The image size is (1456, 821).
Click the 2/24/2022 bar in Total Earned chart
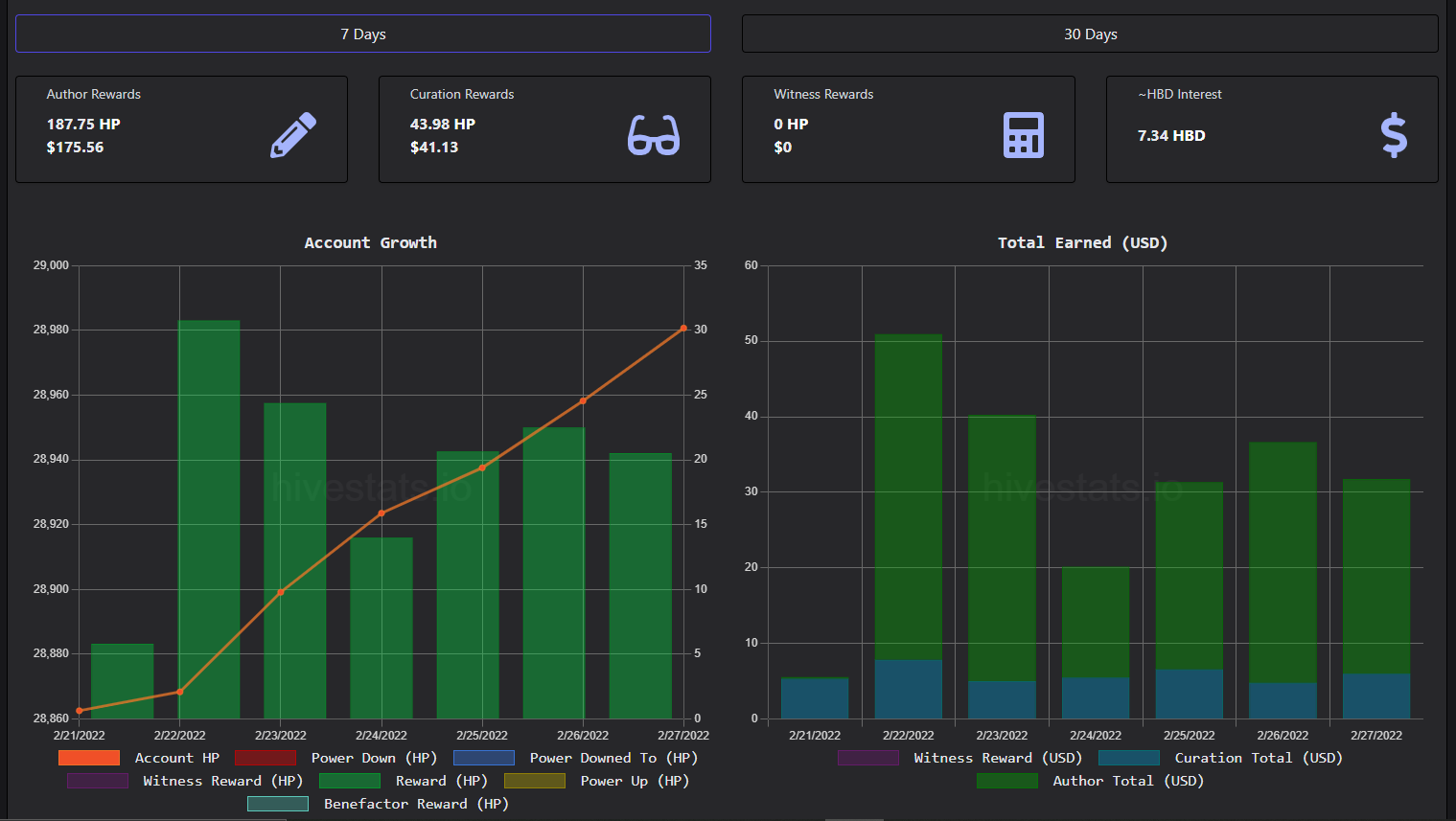[x=1096, y=643]
